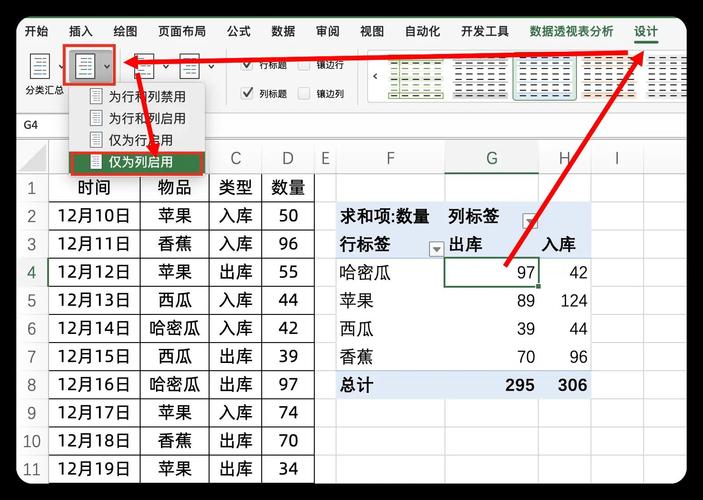Viewport: 703px width, 500px height.
Task: Expand the Grand Totals dropdown arrow
Action: (107, 67)
